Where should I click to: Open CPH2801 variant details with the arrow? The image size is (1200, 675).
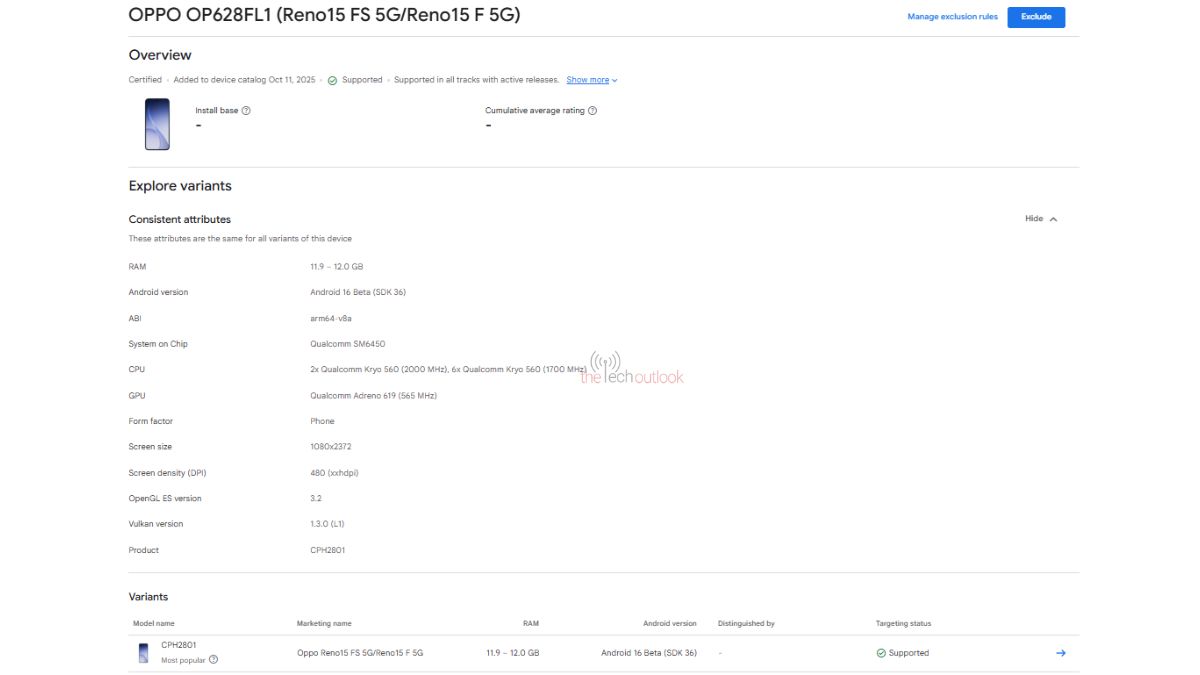pyautogui.click(x=1060, y=653)
